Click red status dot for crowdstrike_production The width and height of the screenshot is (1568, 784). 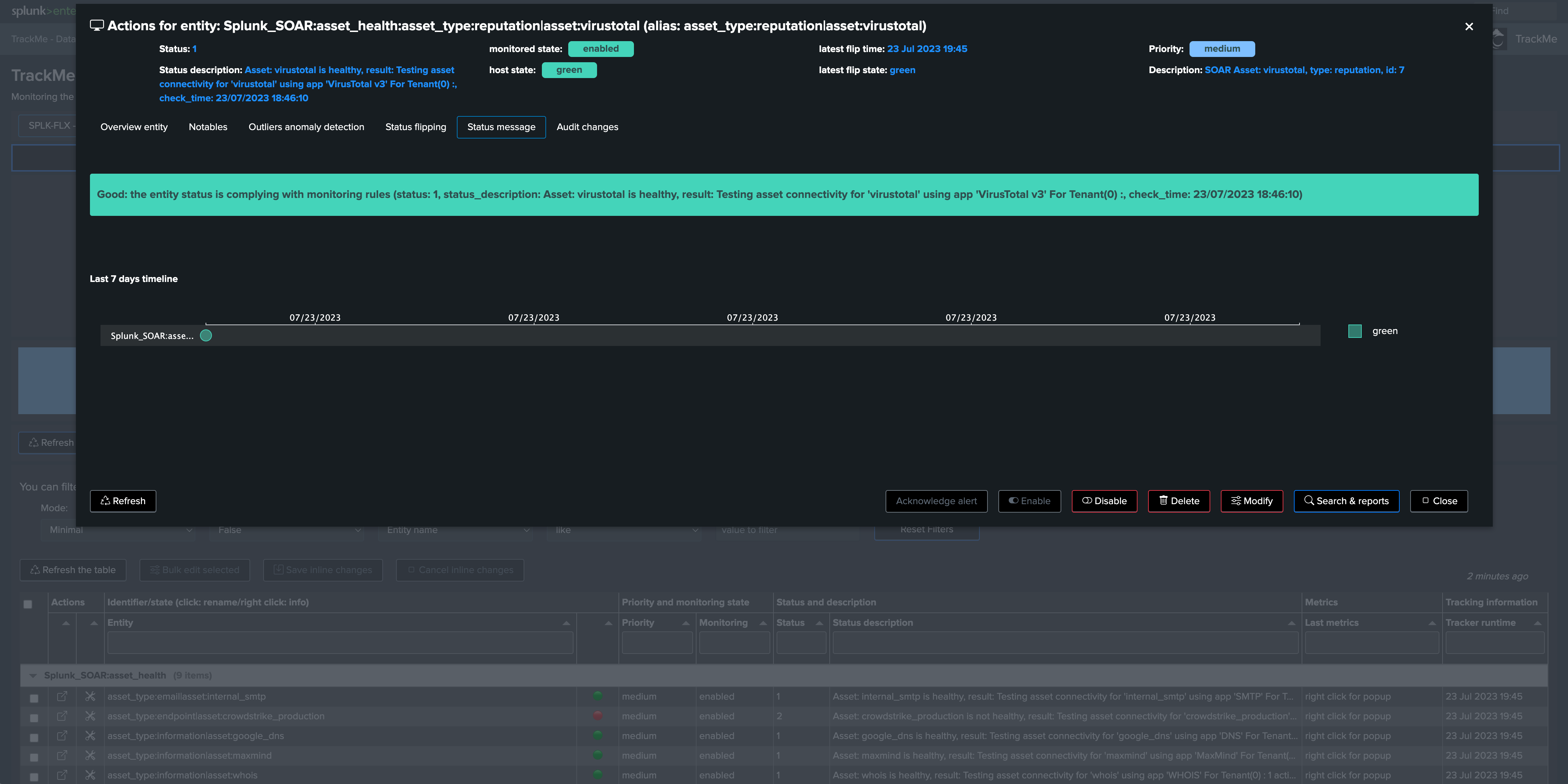coord(598,715)
